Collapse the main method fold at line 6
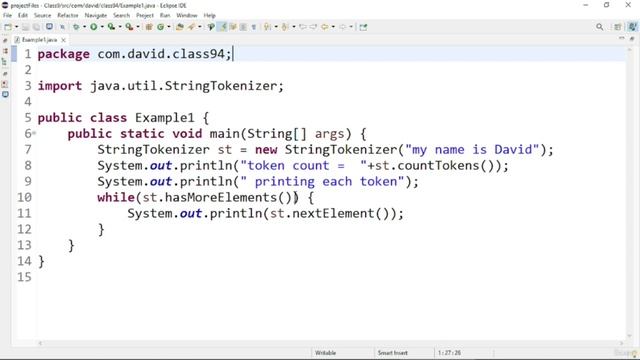This screenshot has height=360, width=640. 34,133
